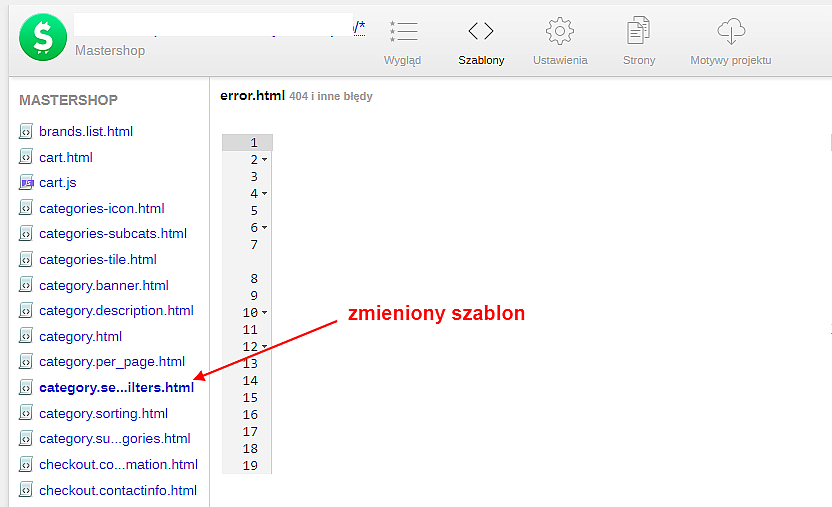Open checkout.contactinfo.html template
Screen dimensions: 832x507
pyautogui.click(x=118, y=490)
